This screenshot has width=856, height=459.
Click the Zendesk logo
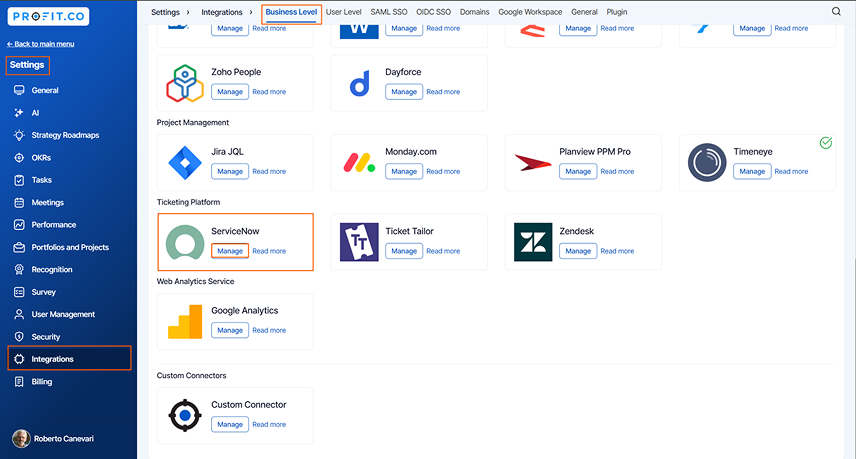[x=533, y=242]
